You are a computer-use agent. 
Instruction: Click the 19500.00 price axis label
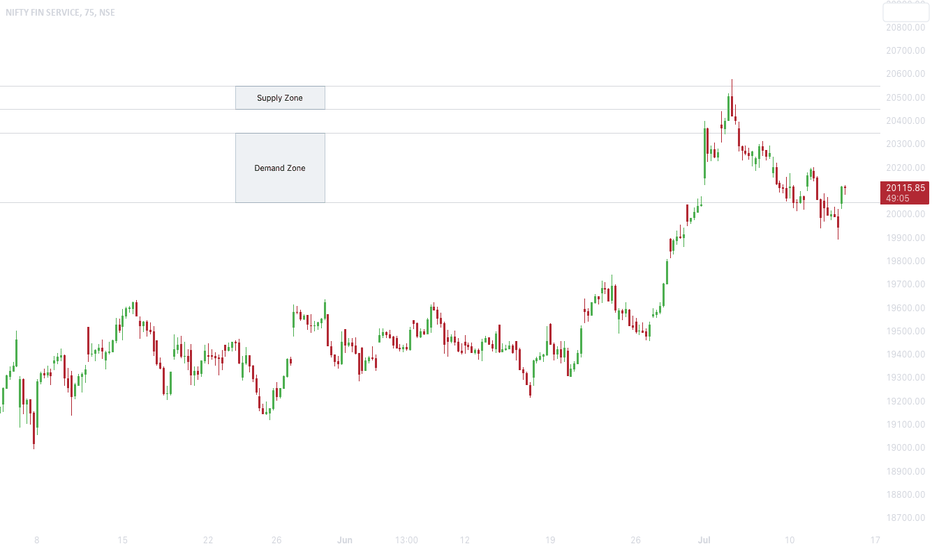pyautogui.click(x=905, y=331)
